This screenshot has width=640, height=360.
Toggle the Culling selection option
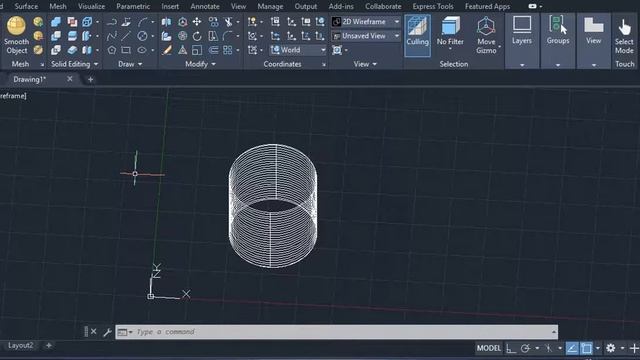(417, 36)
